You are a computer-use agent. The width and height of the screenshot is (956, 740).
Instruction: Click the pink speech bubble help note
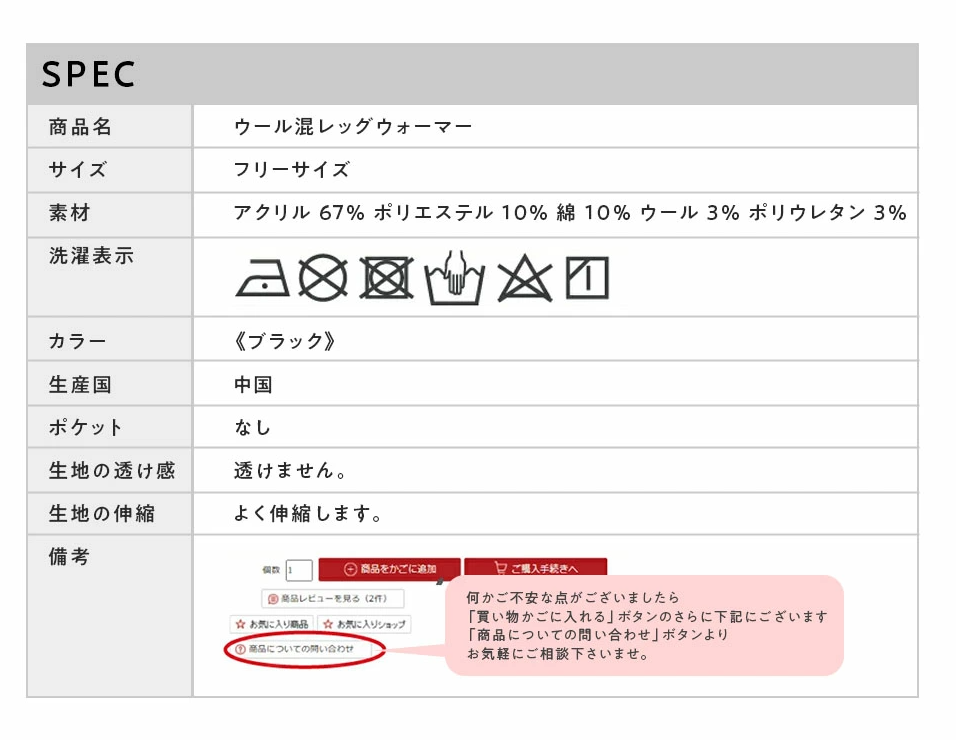(x=645, y=625)
